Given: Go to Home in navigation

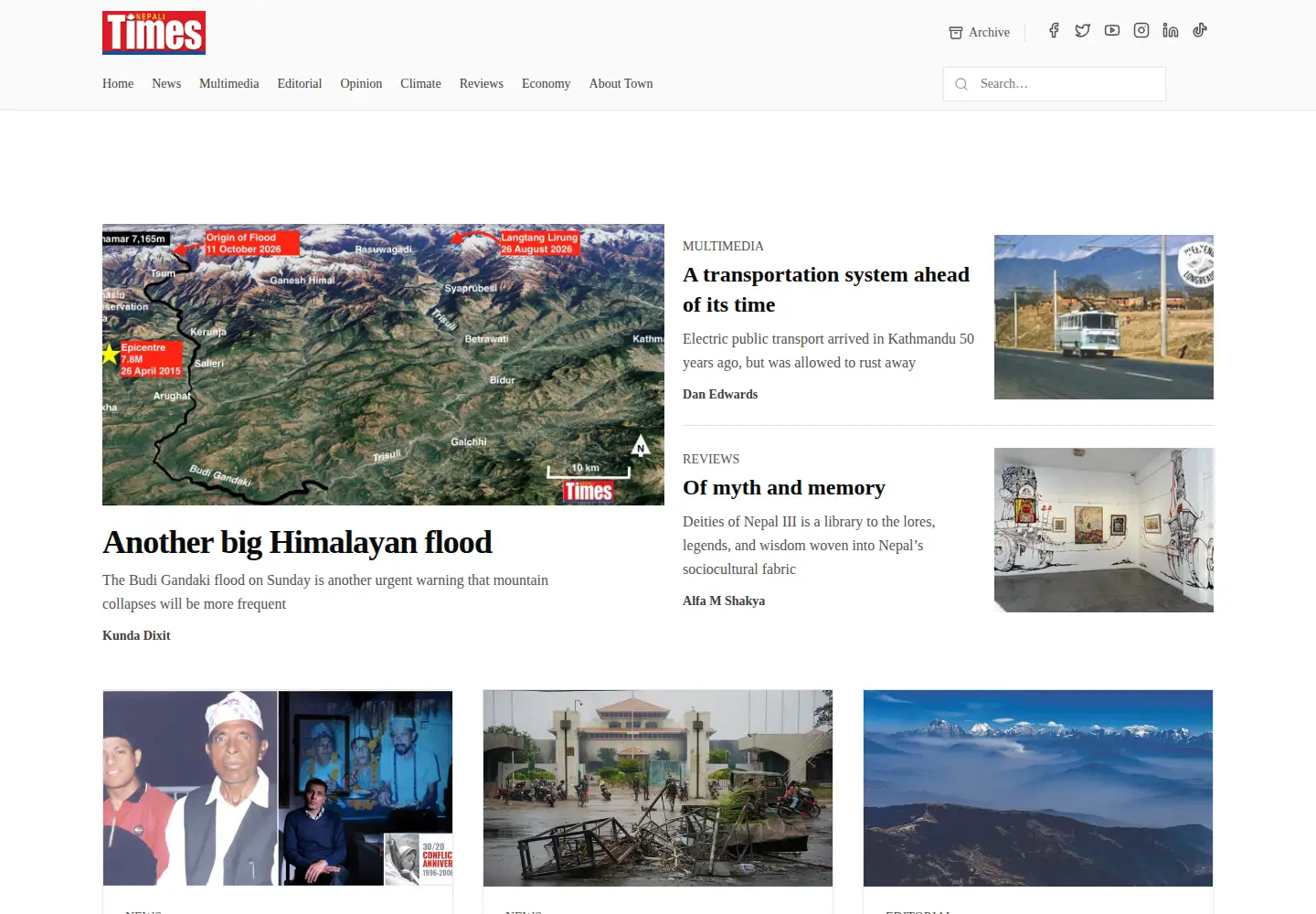Looking at the screenshot, I should 118,83.
